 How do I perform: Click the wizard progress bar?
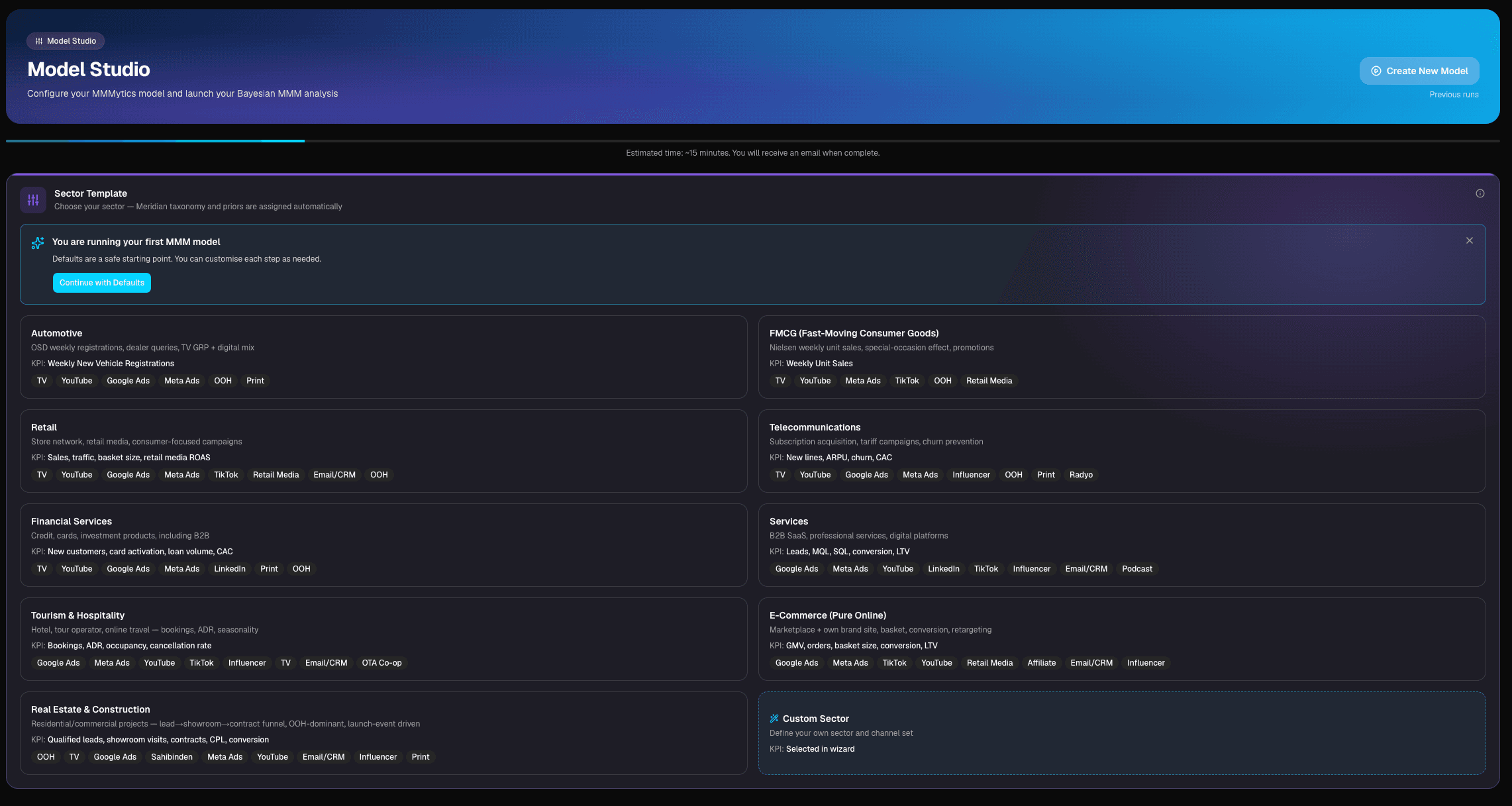[x=753, y=141]
